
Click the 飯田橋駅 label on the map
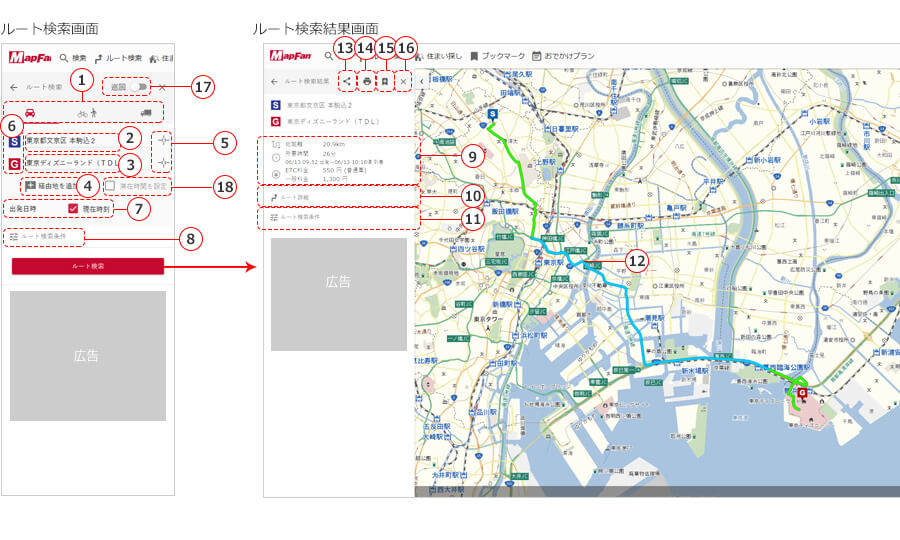[x=505, y=212]
